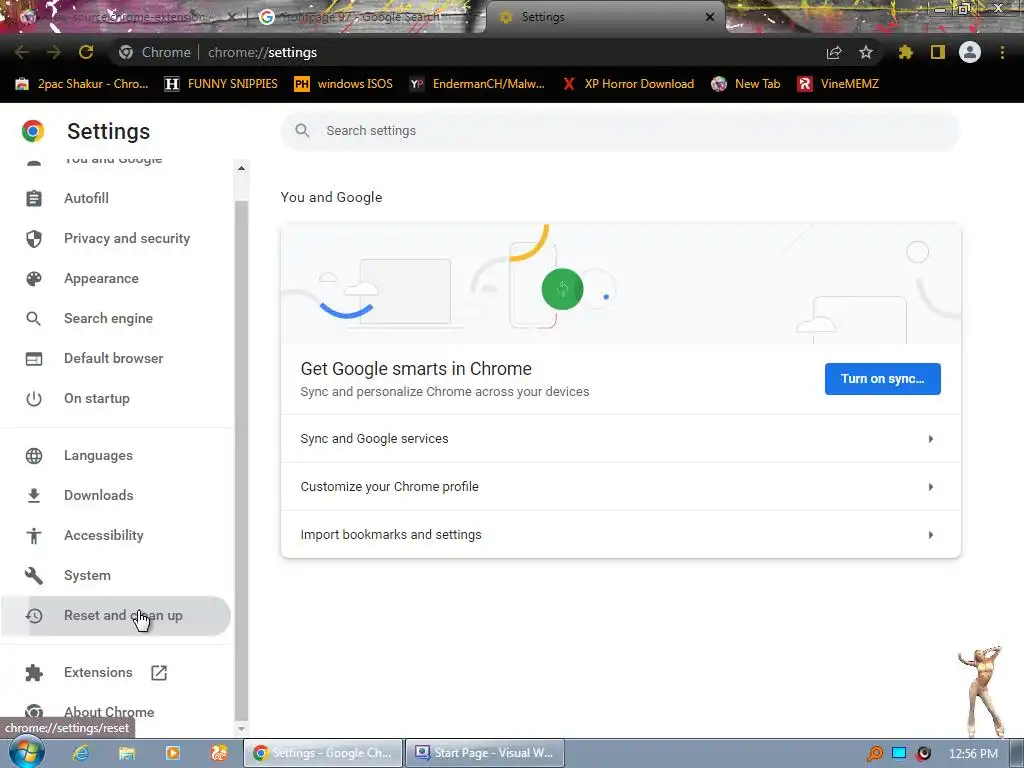Open the FUNNY SNIPPIES bookmark
Screen dimensions: 1024x768
(221, 84)
